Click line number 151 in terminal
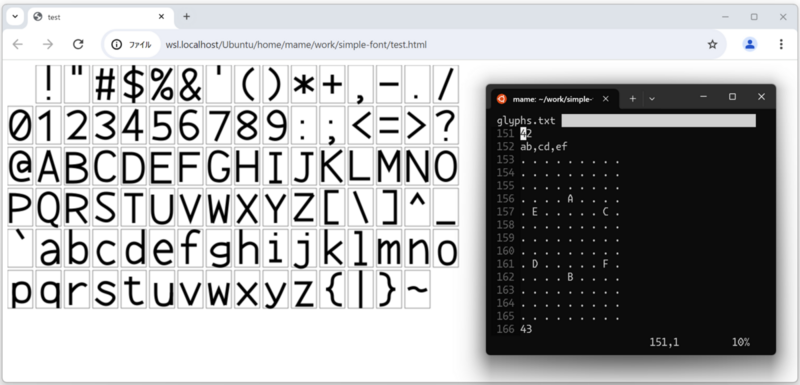The width and height of the screenshot is (800, 385). coord(505,134)
